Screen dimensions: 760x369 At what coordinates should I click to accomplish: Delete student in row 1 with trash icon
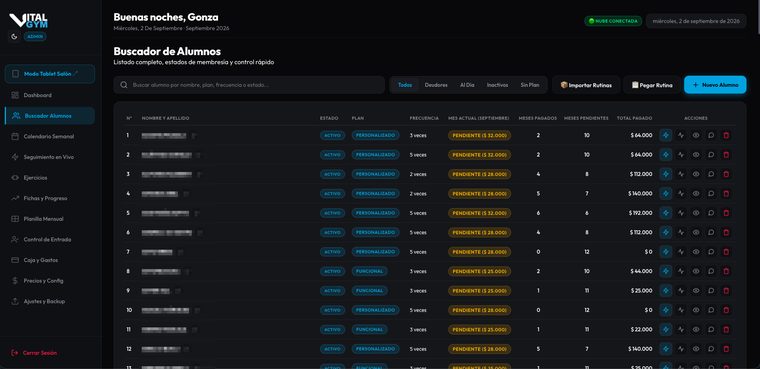click(x=726, y=135)
